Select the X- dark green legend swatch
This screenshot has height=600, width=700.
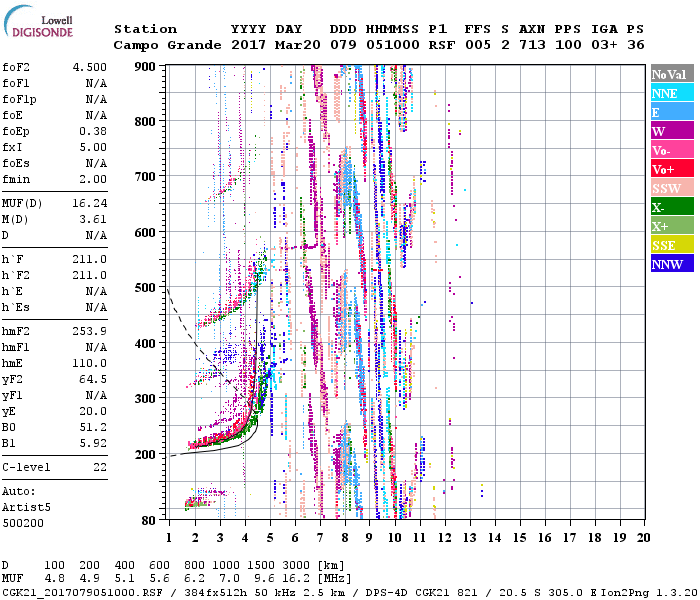[x=672, y=207]
